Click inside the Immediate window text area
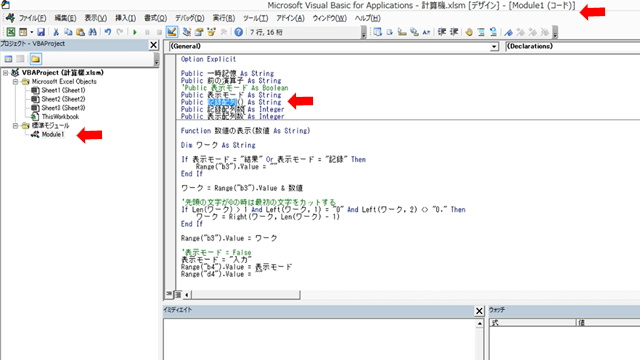The image size is (640, 360). tap(320, 339)
